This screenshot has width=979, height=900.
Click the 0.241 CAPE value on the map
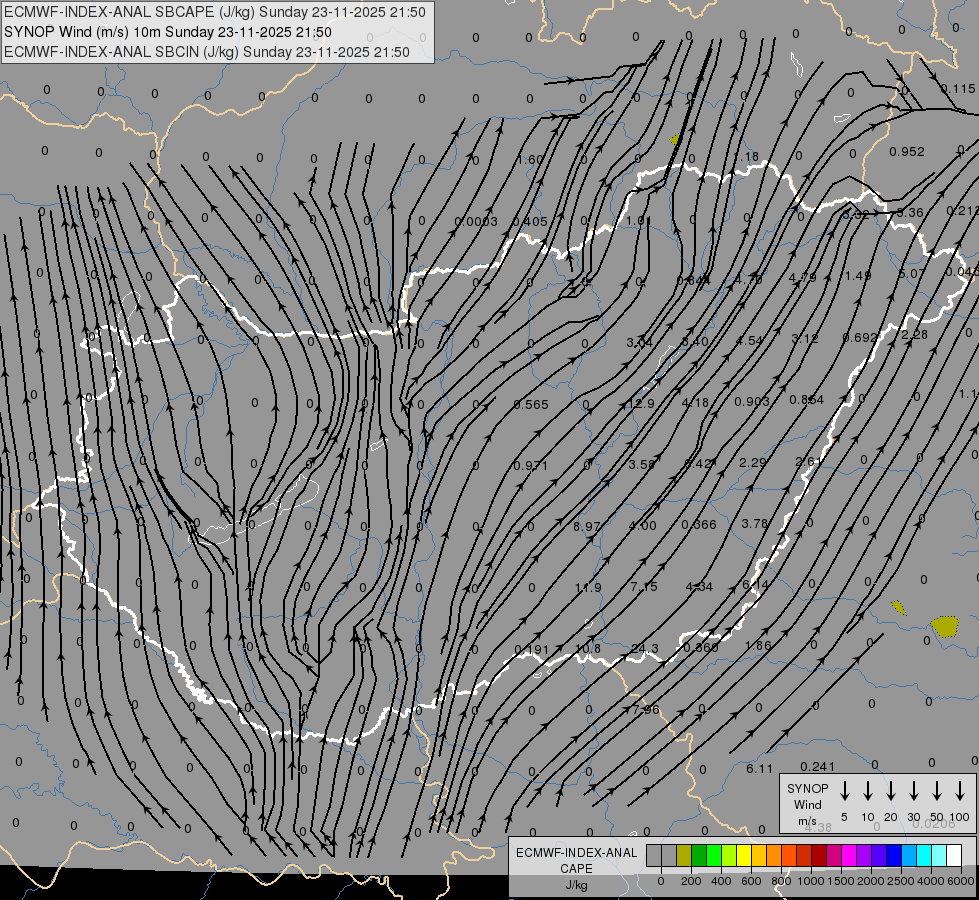[817, 766]
